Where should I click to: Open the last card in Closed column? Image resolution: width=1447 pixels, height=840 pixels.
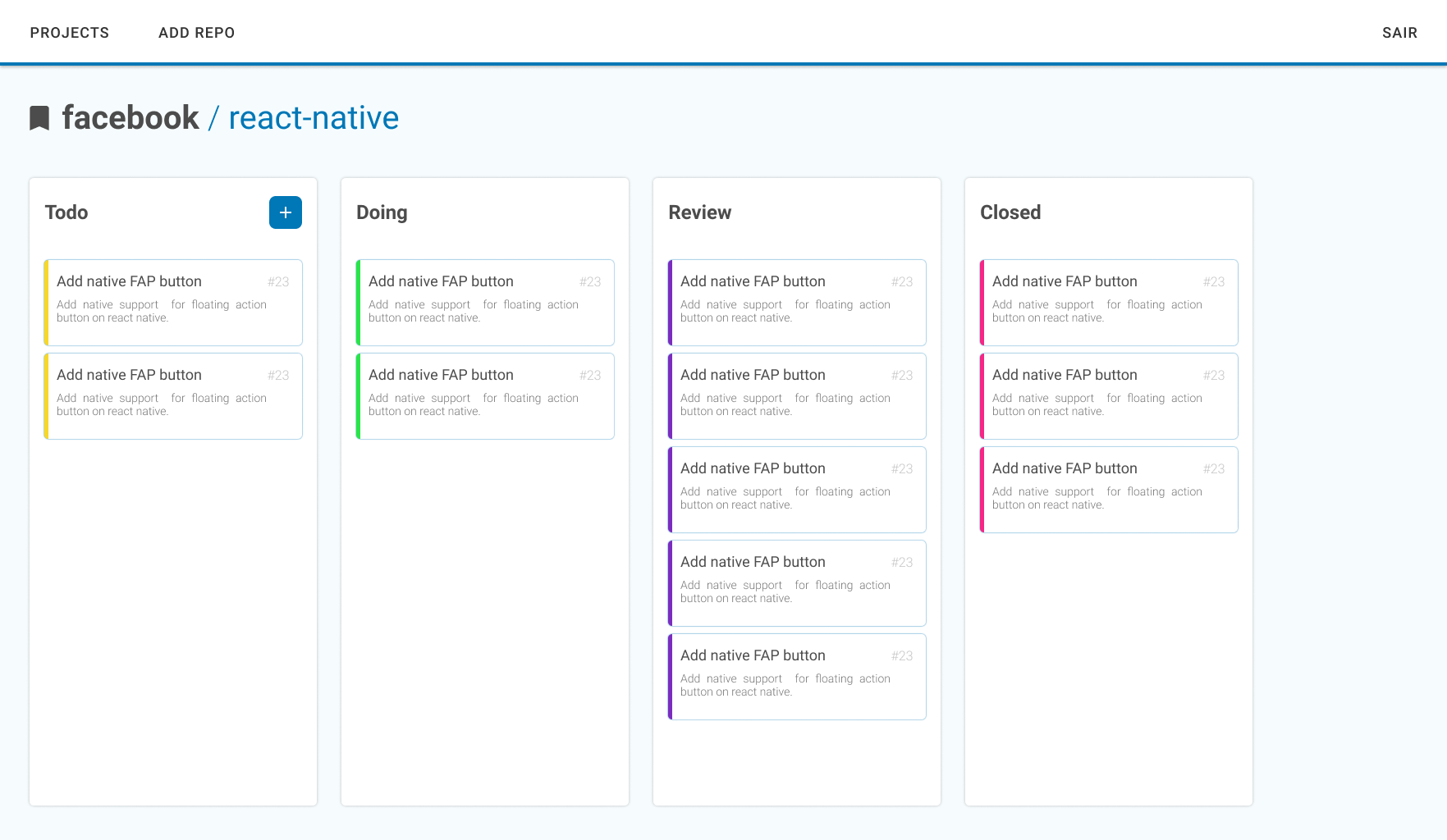click(1109, 490)
